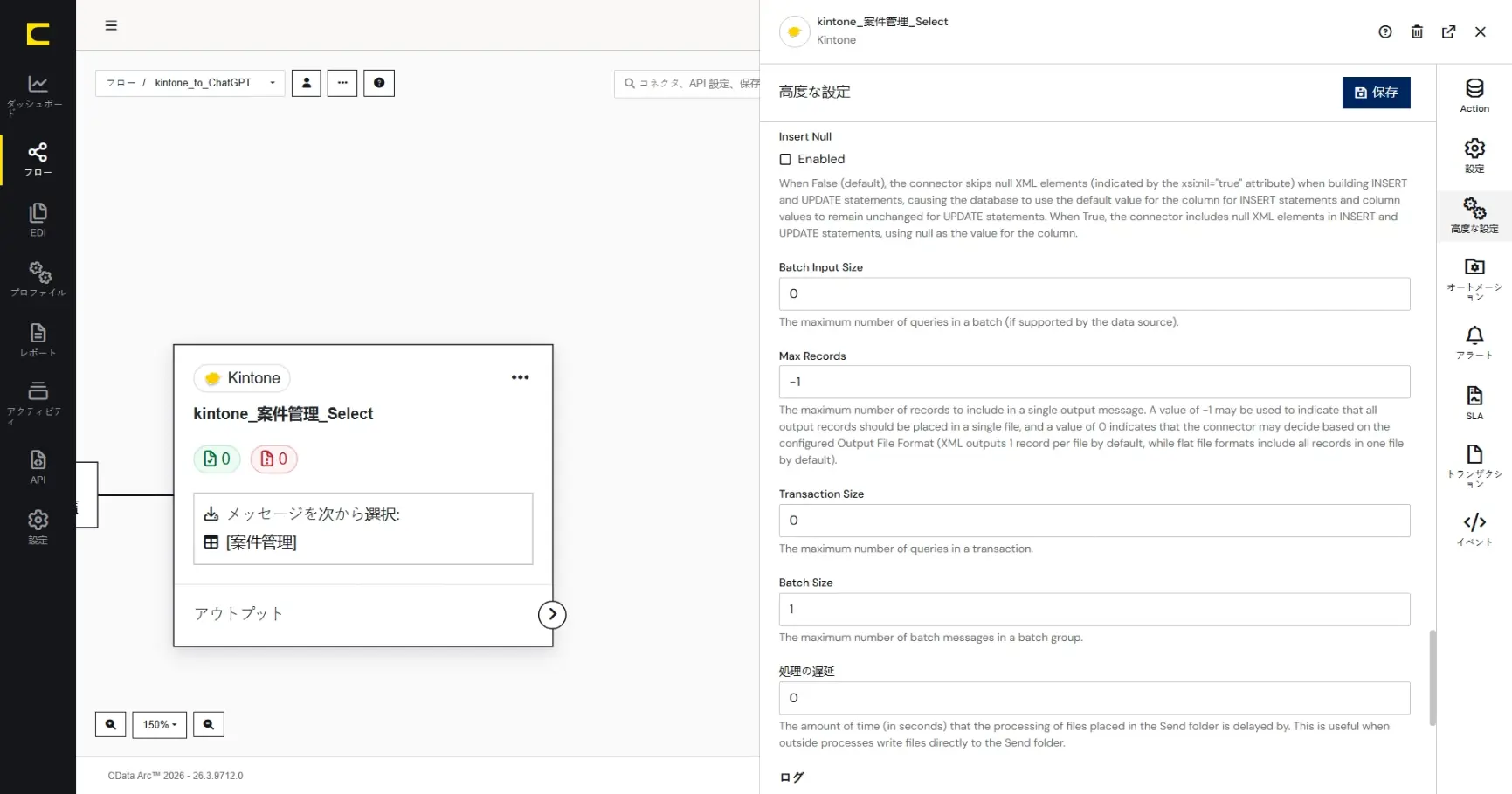
Task: Click the アウトプット label on node
Action: 238,614
